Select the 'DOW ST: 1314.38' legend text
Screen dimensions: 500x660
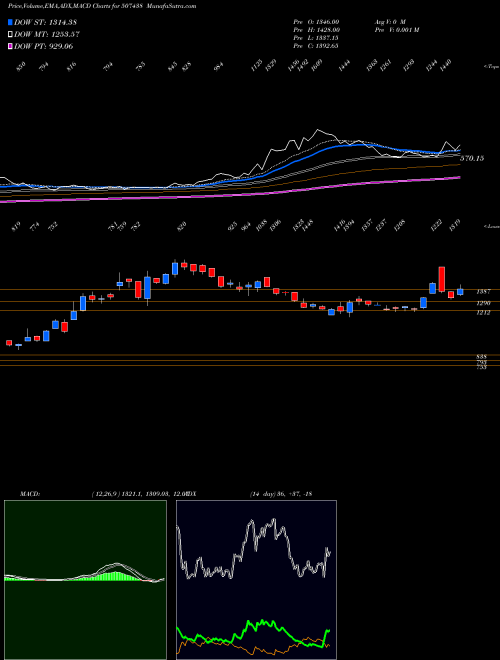click(x=45, y=22)
